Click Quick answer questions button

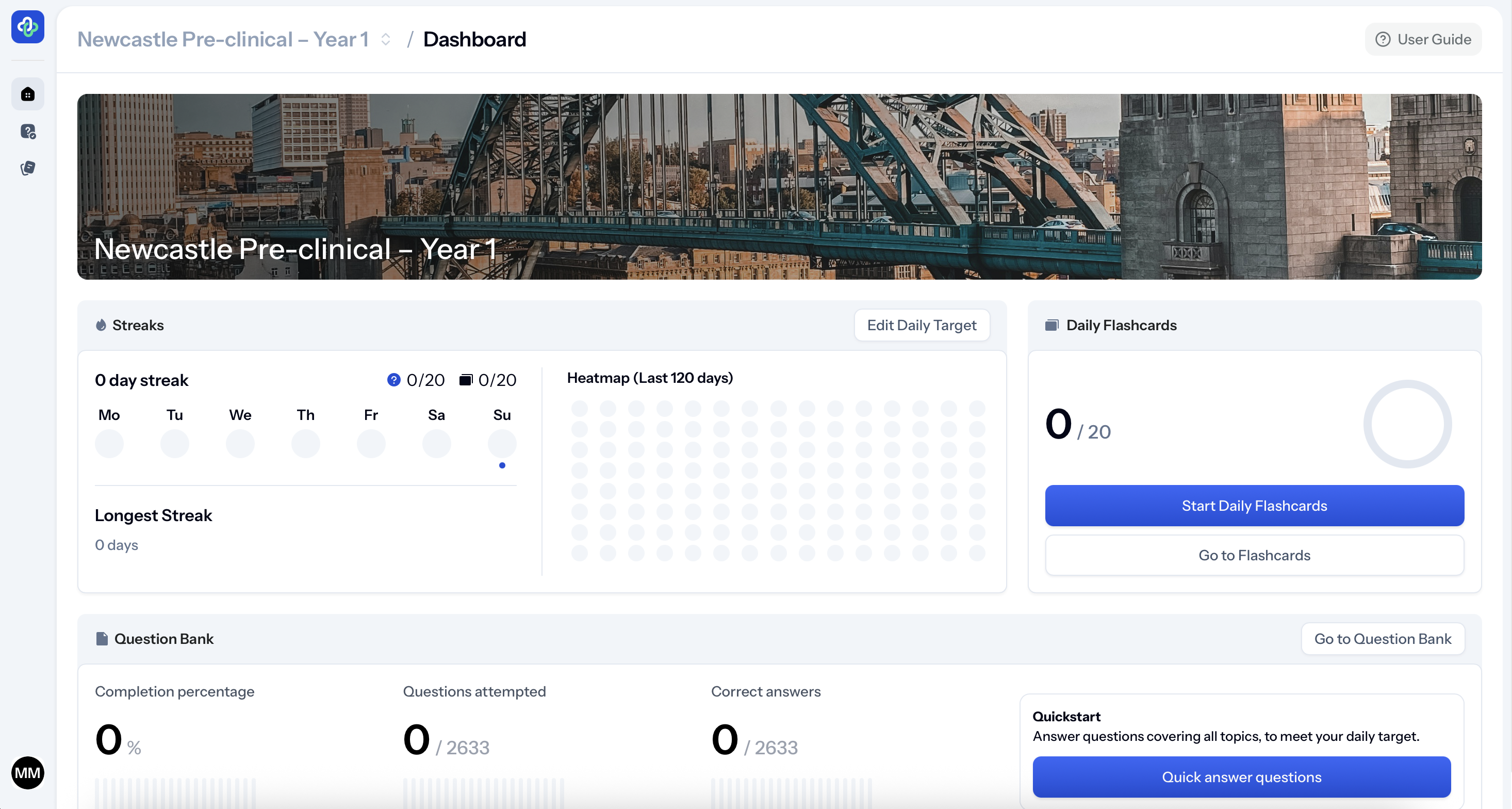click(1241, 776)
